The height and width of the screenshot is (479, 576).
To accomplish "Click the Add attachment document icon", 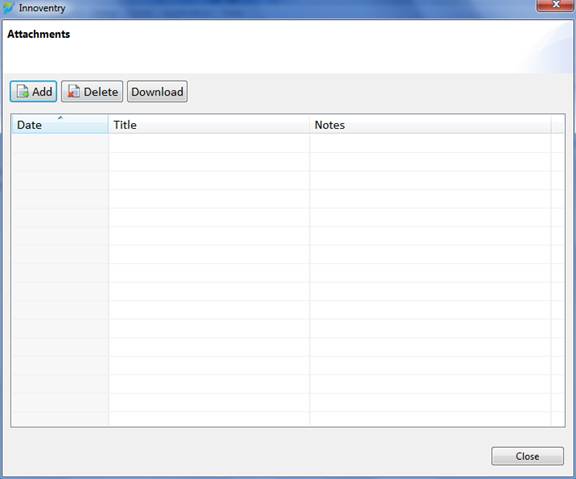I will pyautogui.click(x=23, y=91).
